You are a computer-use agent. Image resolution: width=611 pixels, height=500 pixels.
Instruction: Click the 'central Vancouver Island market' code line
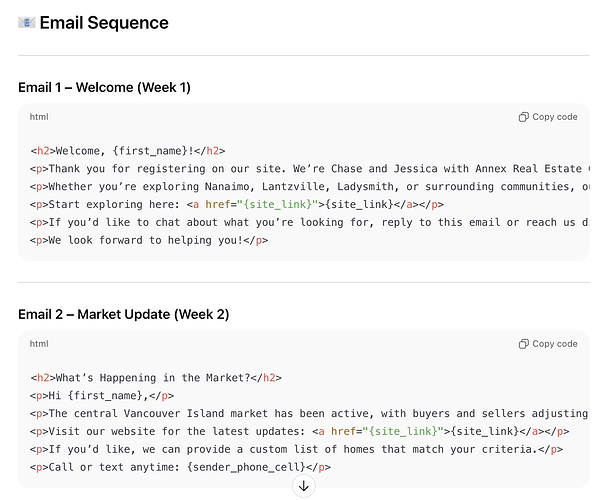pos(300,413)
